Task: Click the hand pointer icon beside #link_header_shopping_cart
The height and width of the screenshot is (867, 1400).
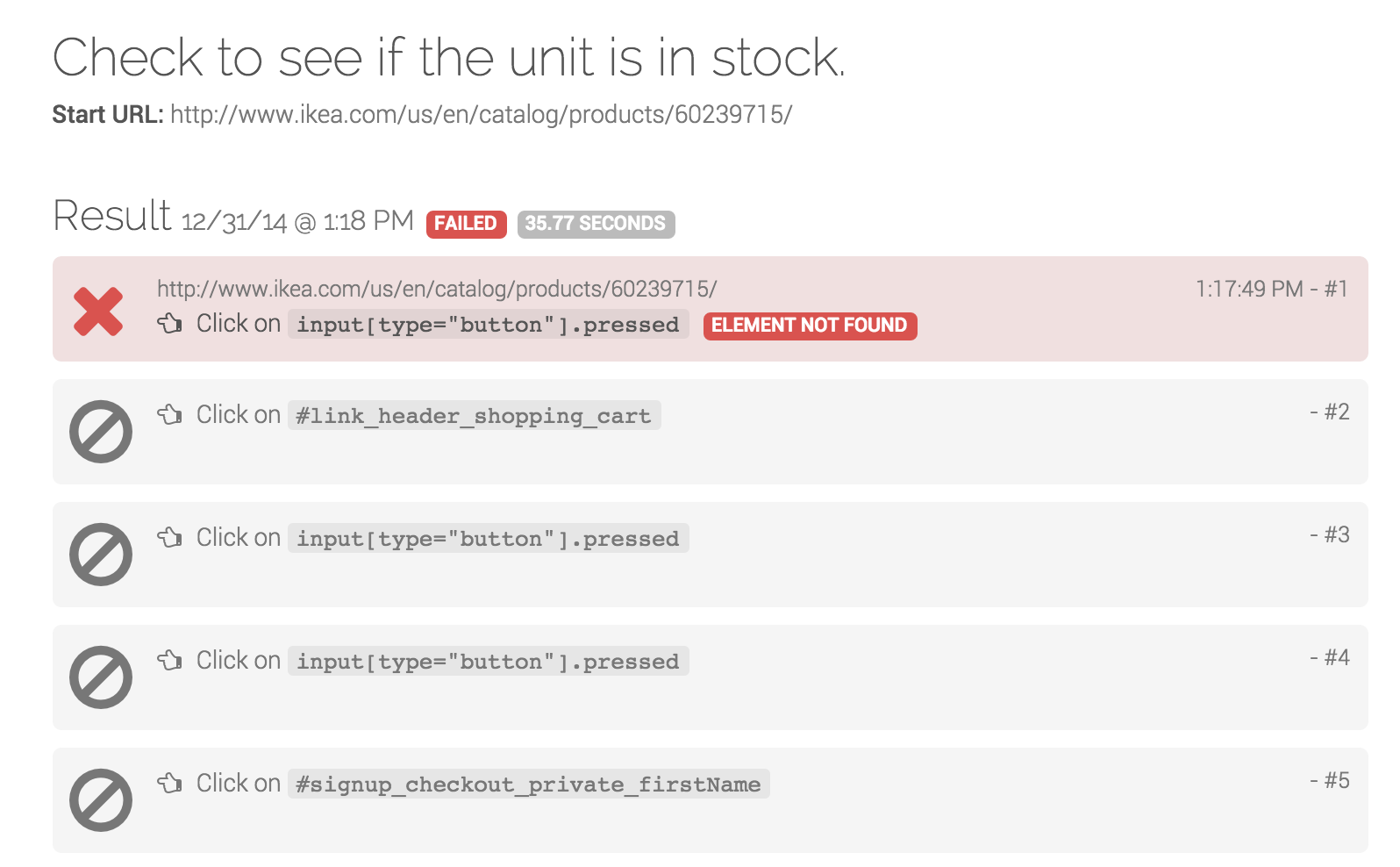Action: [x=170, y=414]
